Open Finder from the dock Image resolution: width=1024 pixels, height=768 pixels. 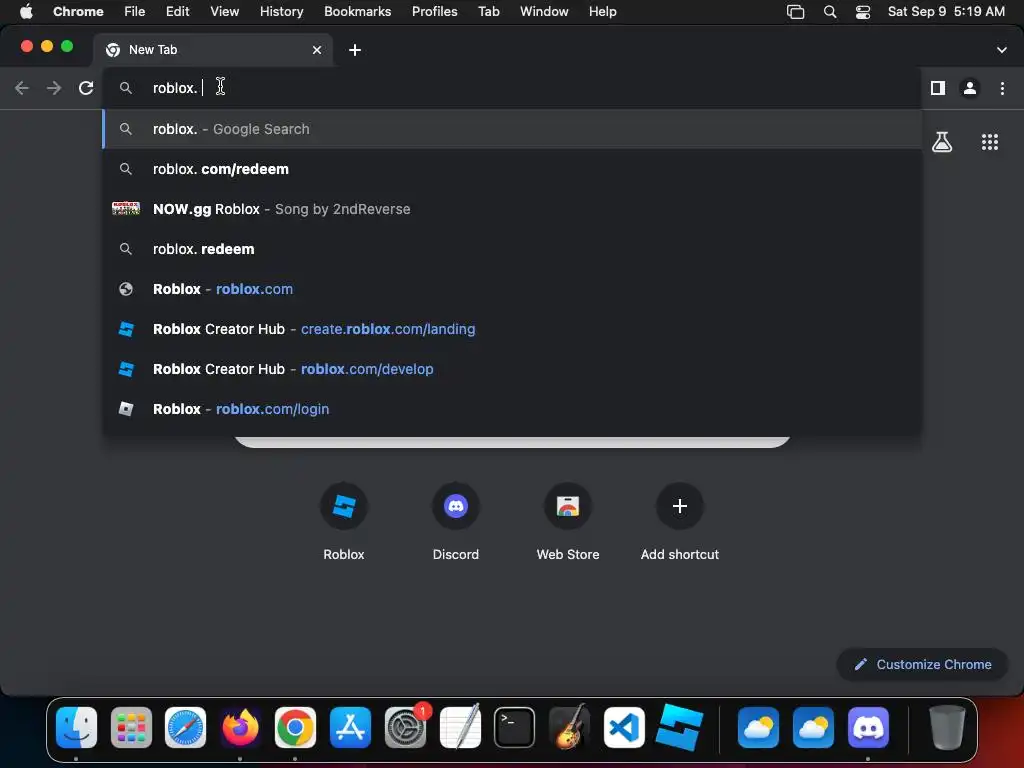(76, 728)
